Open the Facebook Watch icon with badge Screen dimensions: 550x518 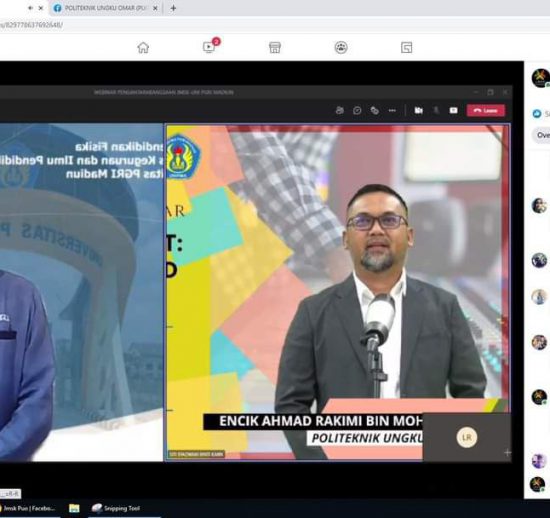[x=210, y=46]
